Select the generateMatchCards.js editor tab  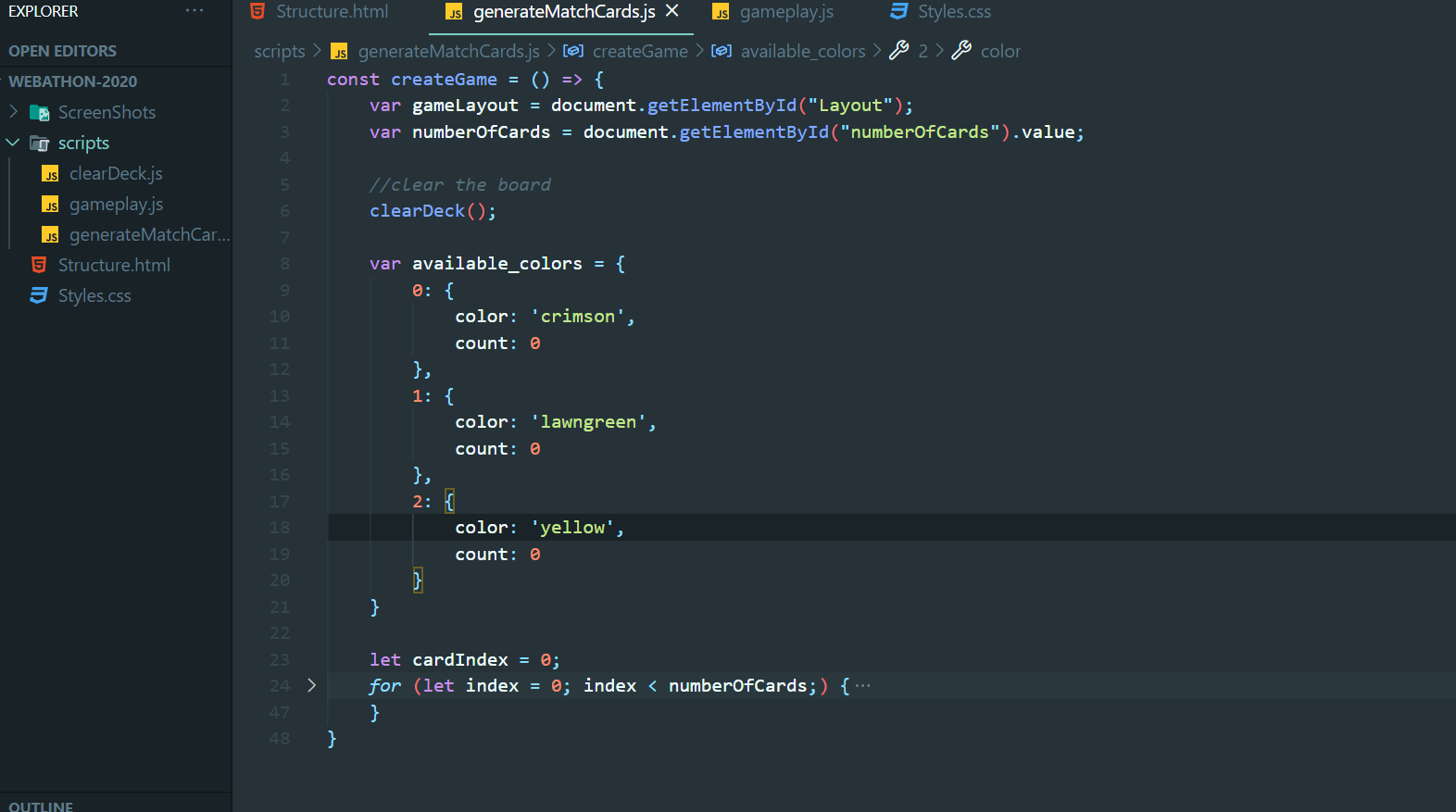564,12
